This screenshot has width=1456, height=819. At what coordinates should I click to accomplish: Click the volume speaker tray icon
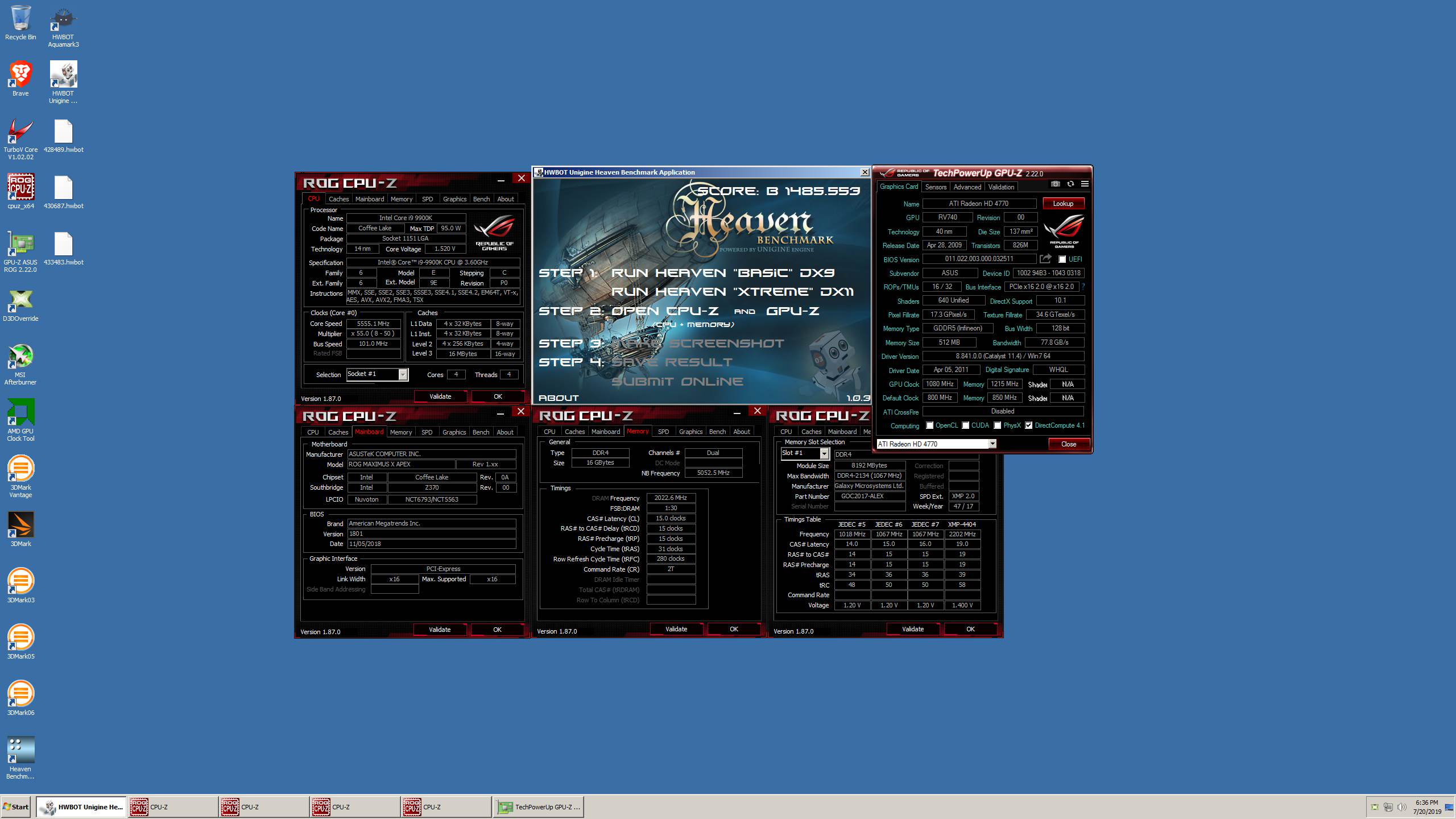click(1402, 807)
